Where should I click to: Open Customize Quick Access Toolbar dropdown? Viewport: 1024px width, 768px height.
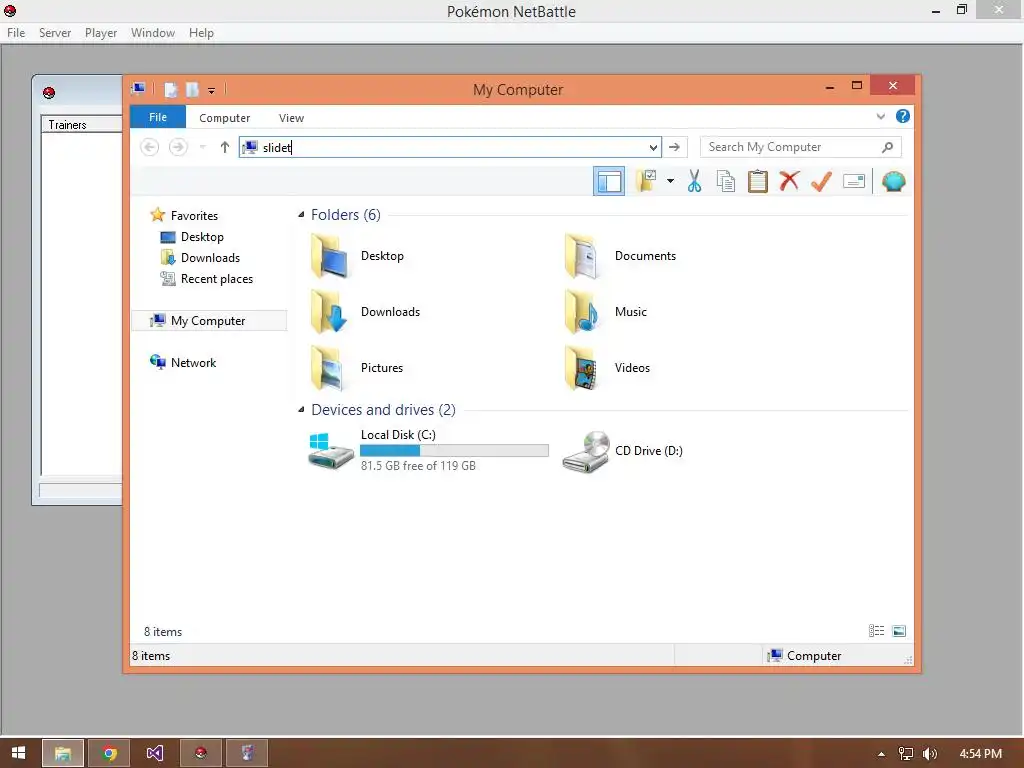click(x=212, y=91)
